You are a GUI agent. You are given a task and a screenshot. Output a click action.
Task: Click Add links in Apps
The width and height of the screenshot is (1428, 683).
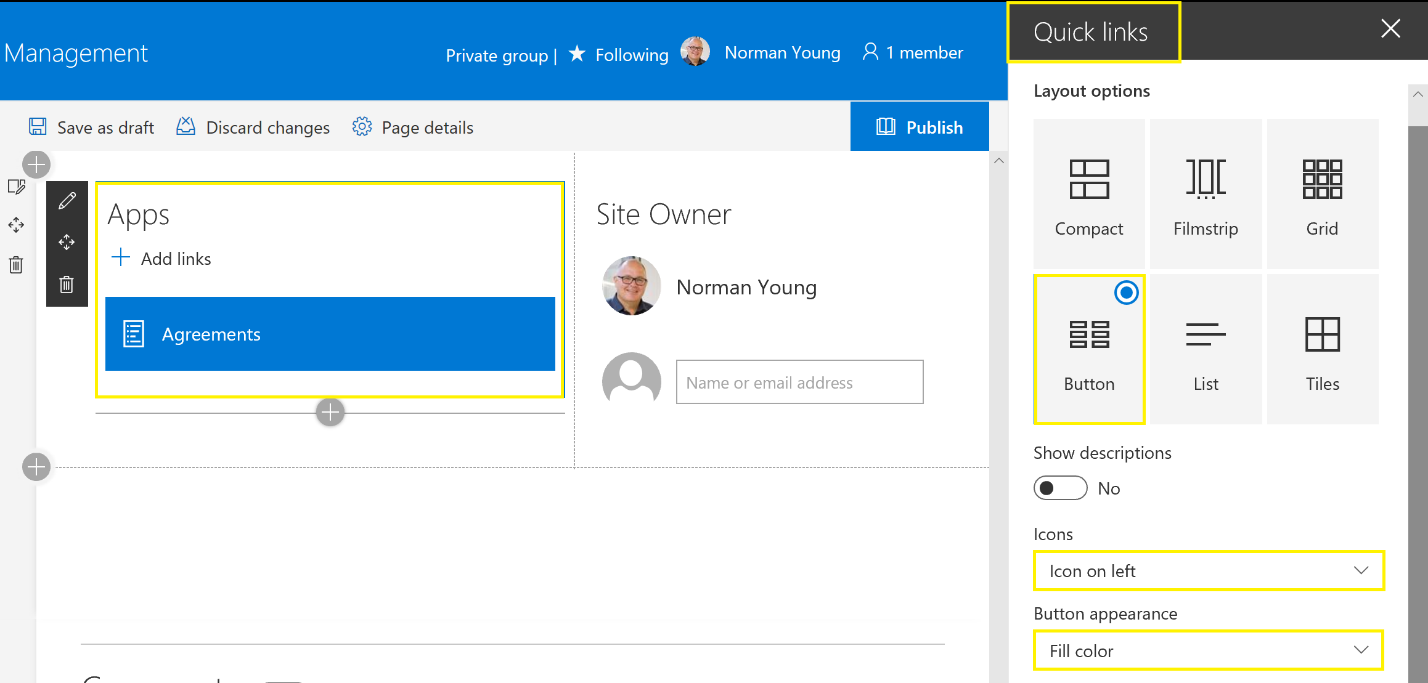[161, 259]
